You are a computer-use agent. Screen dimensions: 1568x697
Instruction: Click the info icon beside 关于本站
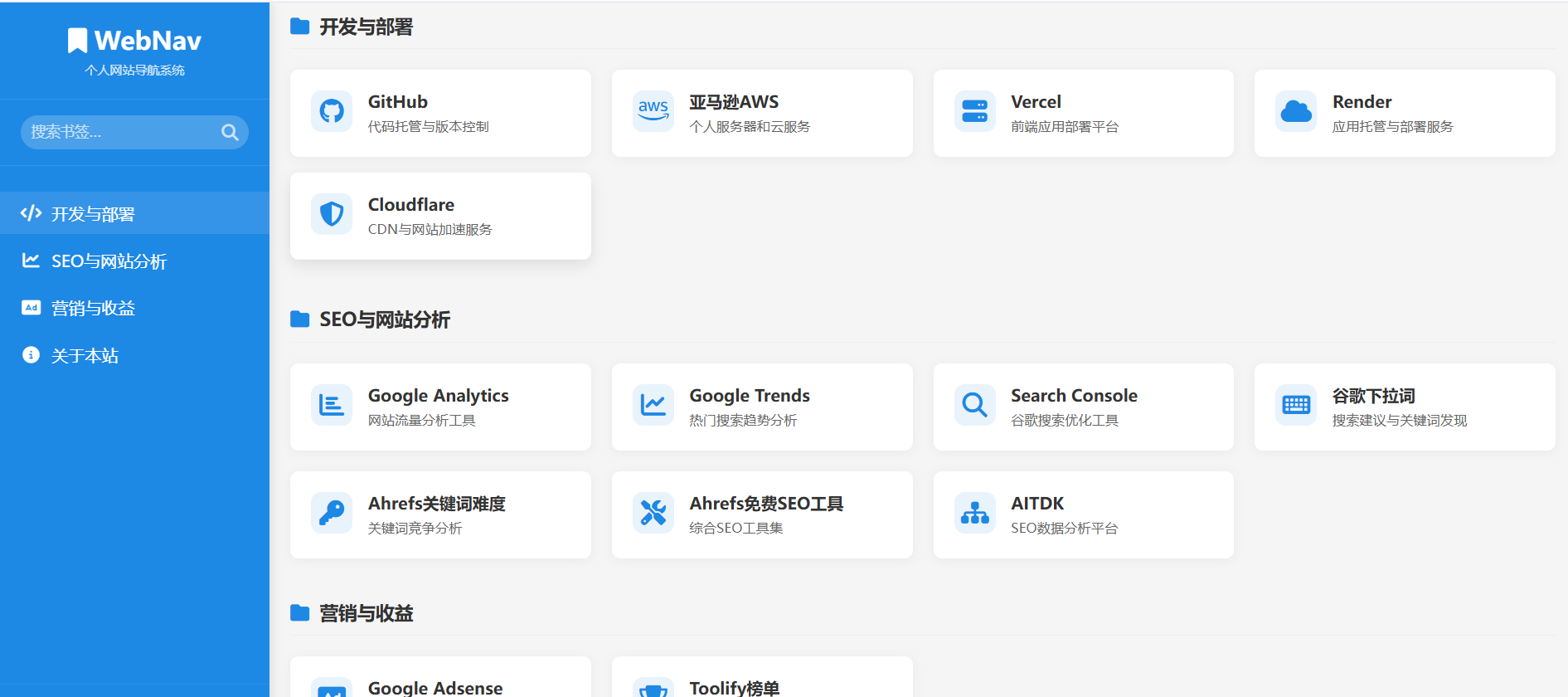click(x=31, y=355)
